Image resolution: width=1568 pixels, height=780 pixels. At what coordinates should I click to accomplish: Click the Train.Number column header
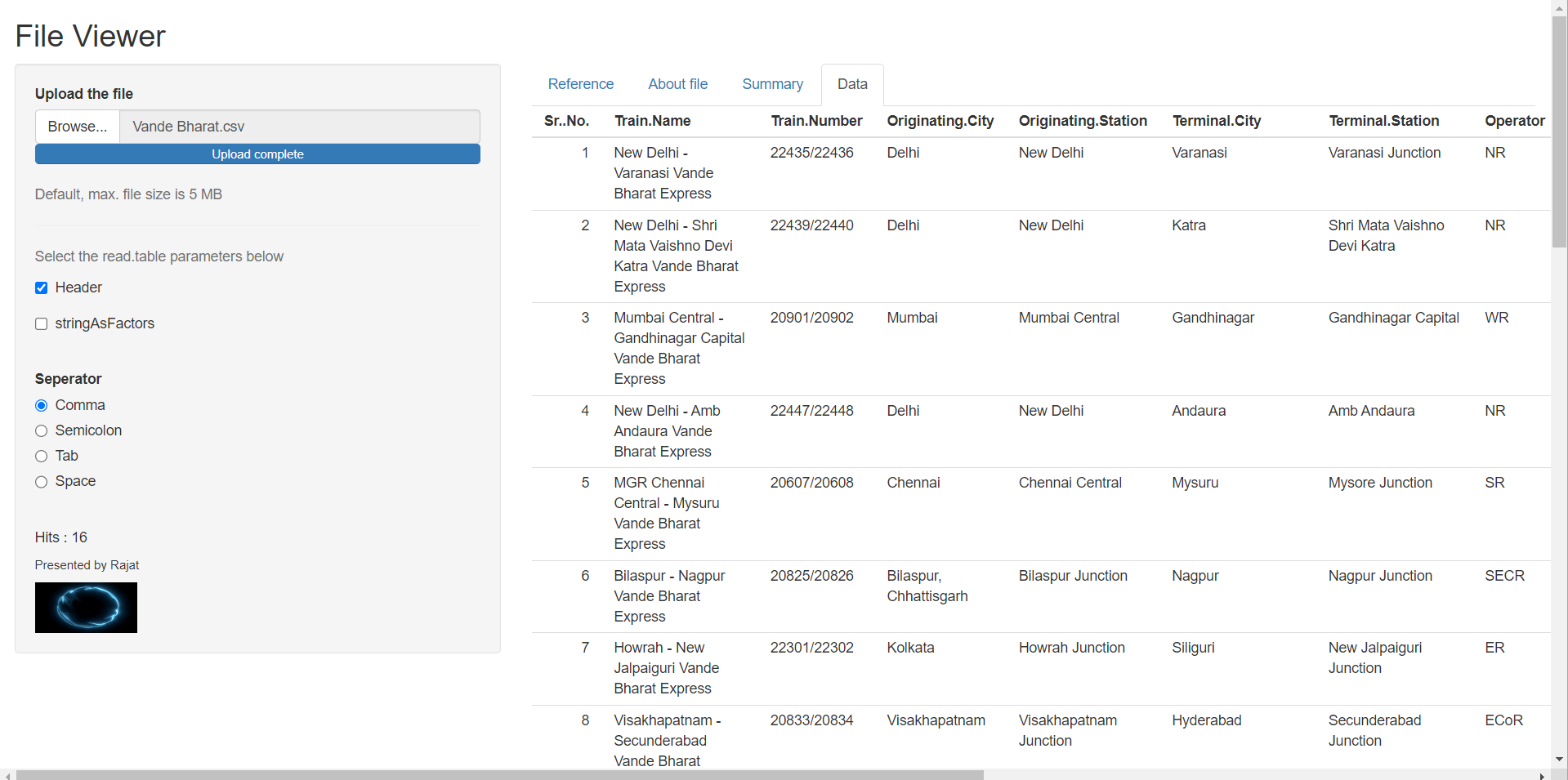pos(816,121)
